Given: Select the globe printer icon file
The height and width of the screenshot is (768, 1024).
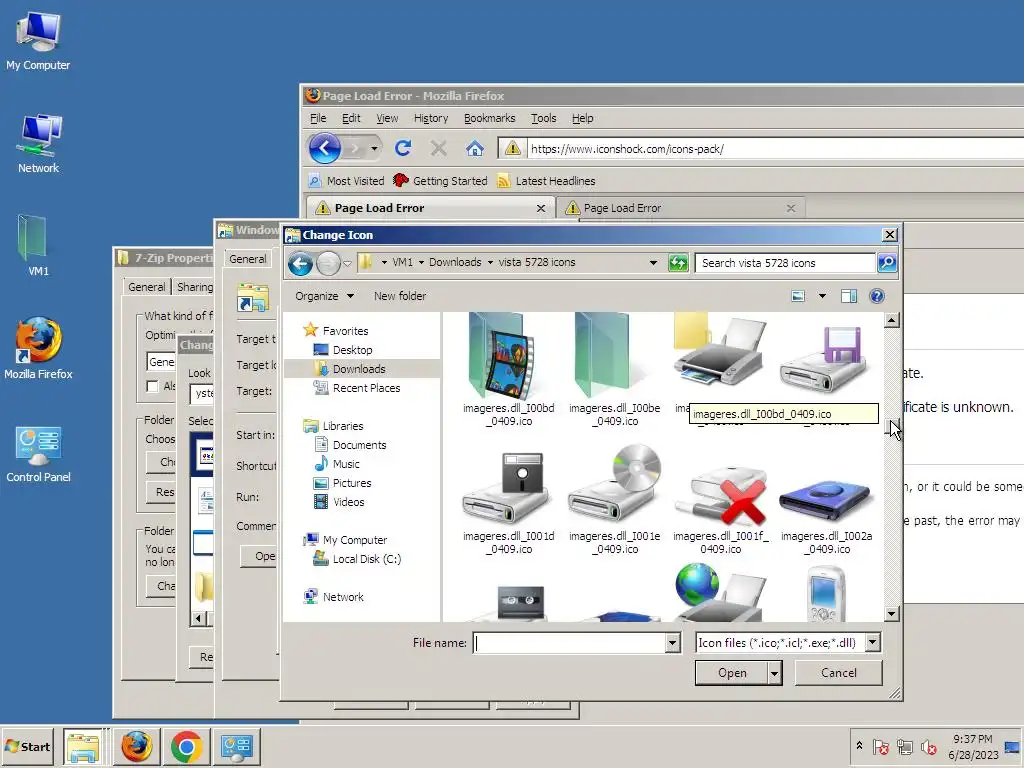Looking at the screenshot, I should coord(720,593).
